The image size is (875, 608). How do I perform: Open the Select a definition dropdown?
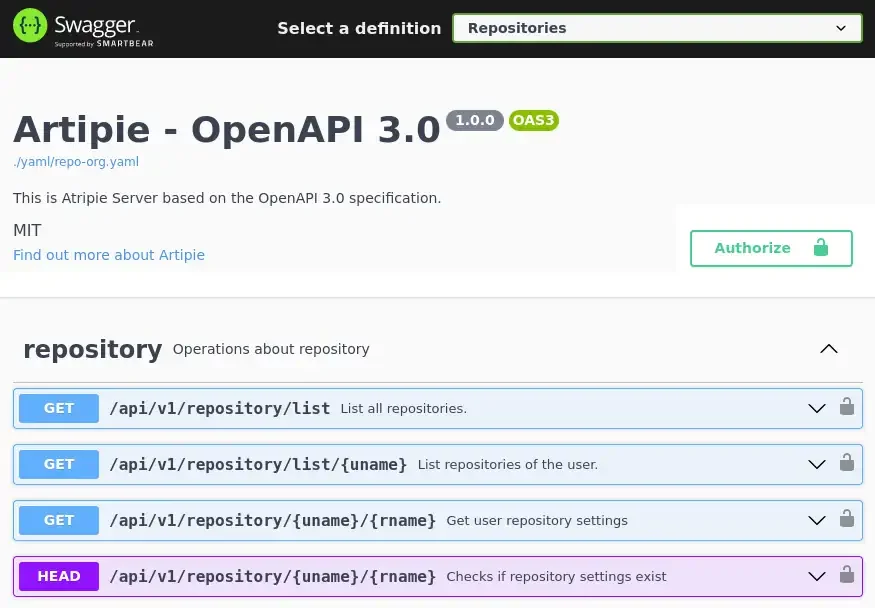(x=657, y=28)
